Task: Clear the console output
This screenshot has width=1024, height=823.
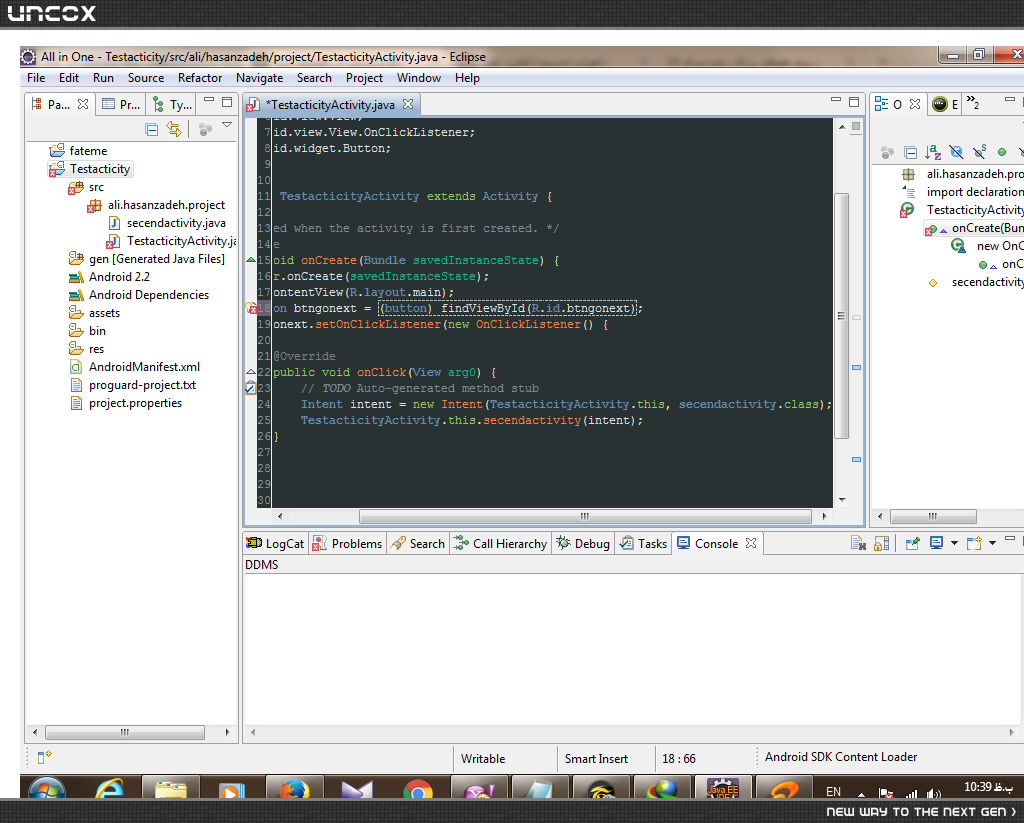Action: tap(858, 543)
